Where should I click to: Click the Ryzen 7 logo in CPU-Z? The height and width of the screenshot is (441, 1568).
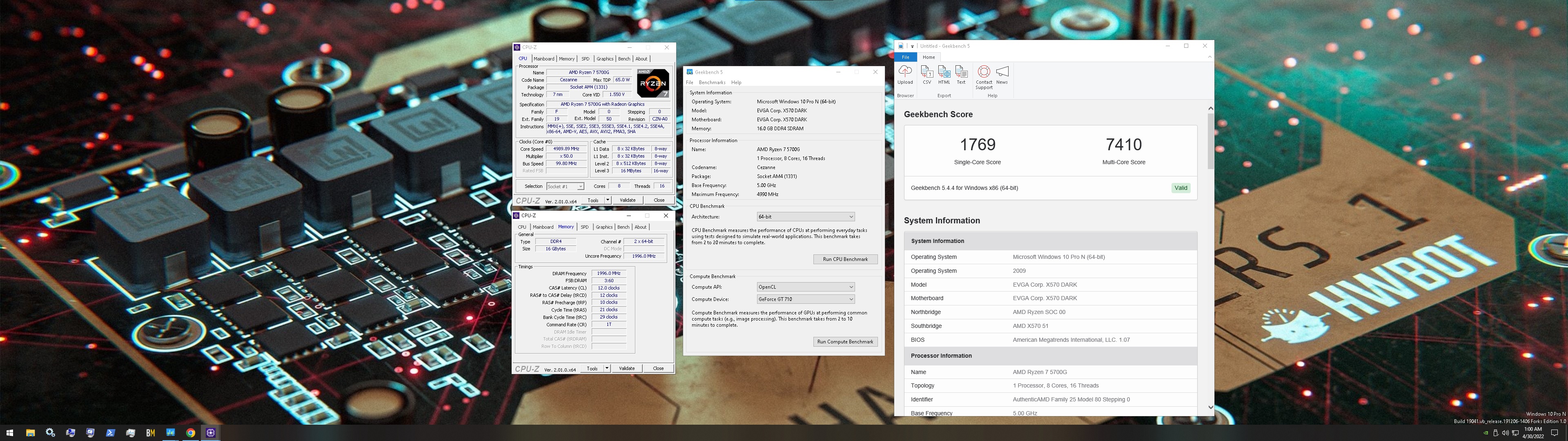(653, 83)
